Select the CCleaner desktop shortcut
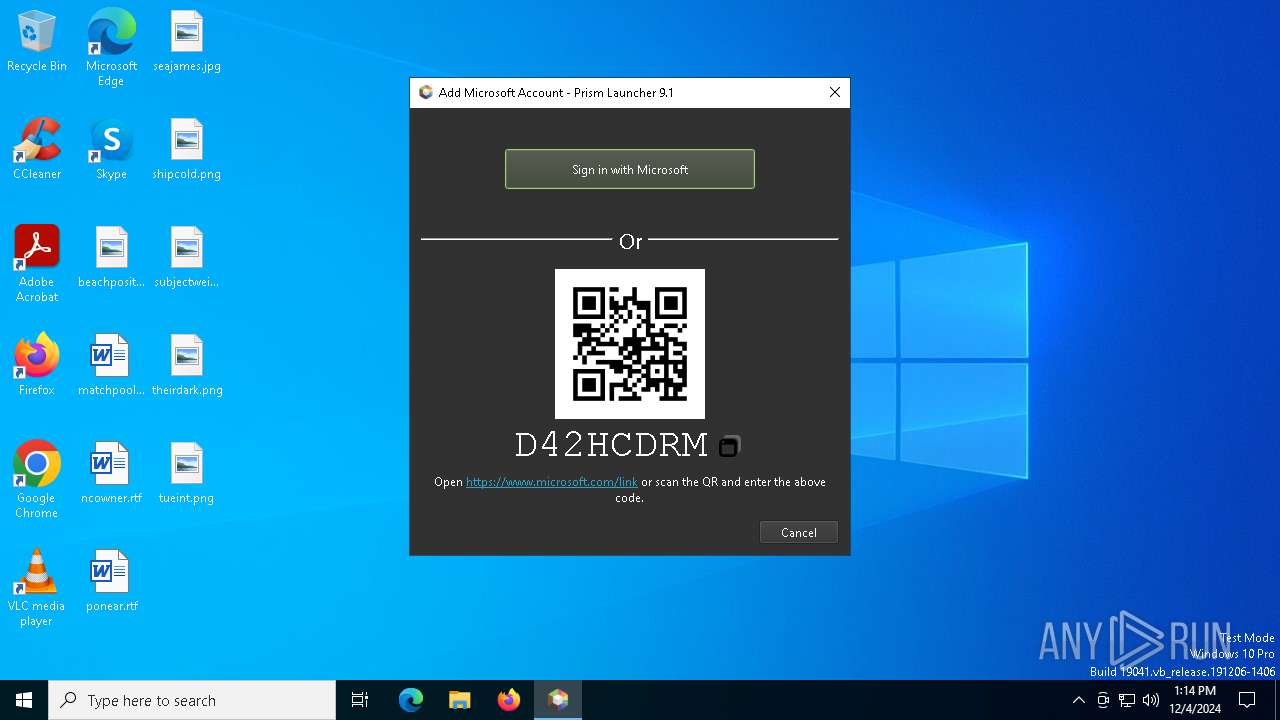The image size is (1280, 720). (x=37, y=149)
